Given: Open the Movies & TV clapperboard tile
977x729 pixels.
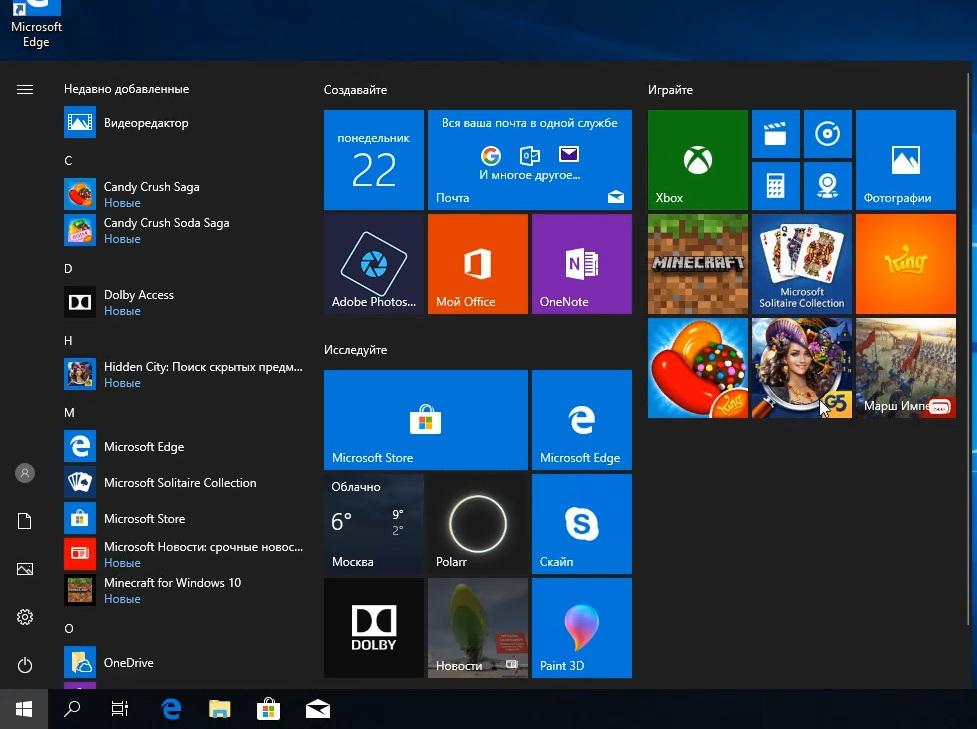Looking at the screenshot, I should point(776,134).
